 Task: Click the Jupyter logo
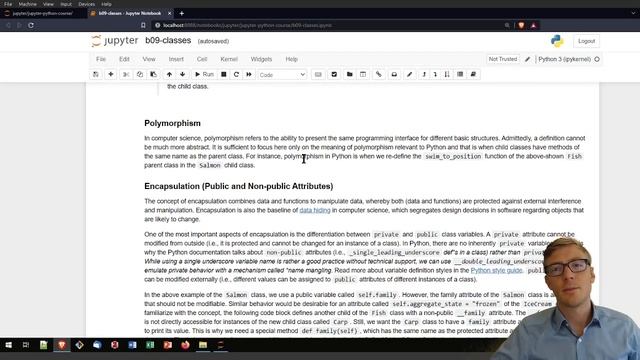[x=115, y=40]
